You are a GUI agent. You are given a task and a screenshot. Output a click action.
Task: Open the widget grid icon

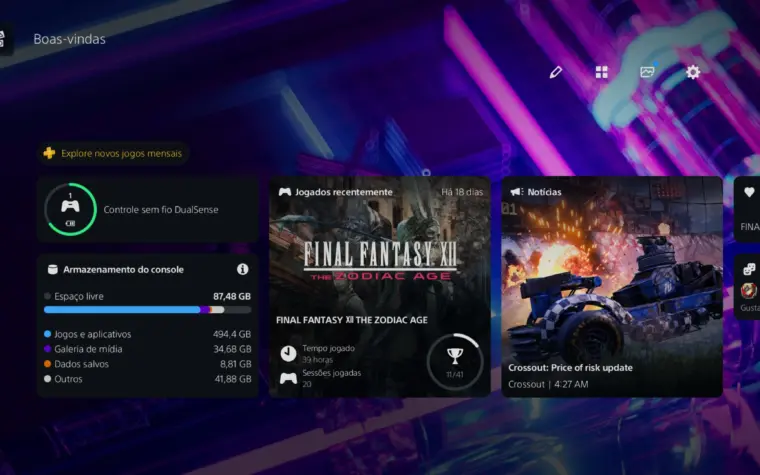point(602,72)
